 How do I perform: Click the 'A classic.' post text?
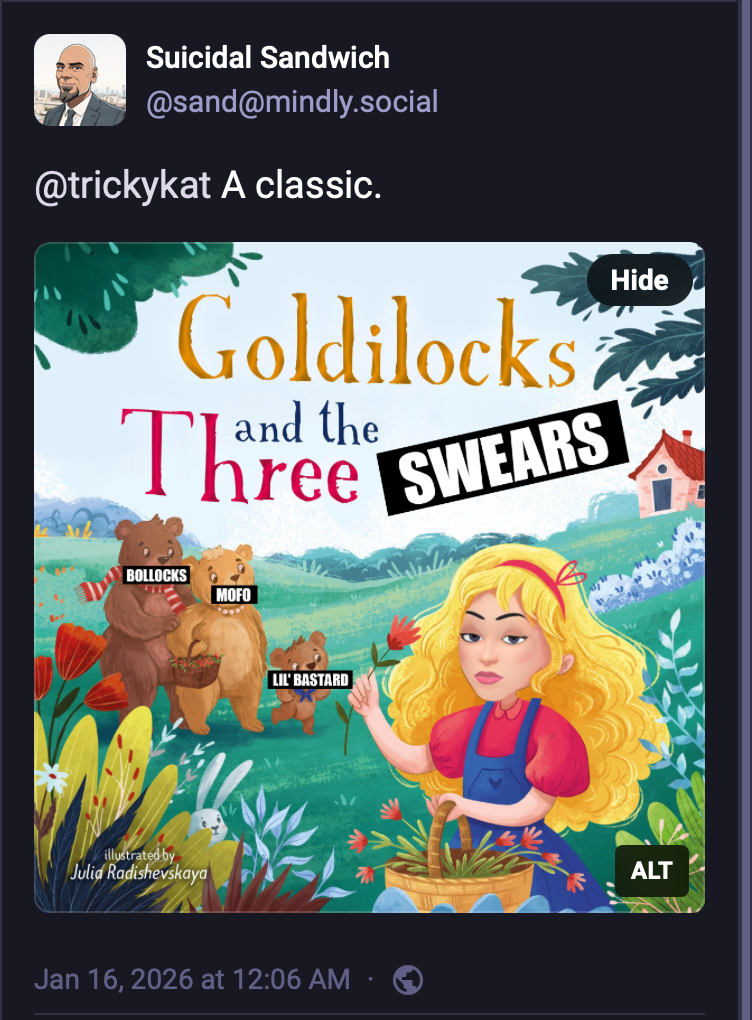point(301,185)
